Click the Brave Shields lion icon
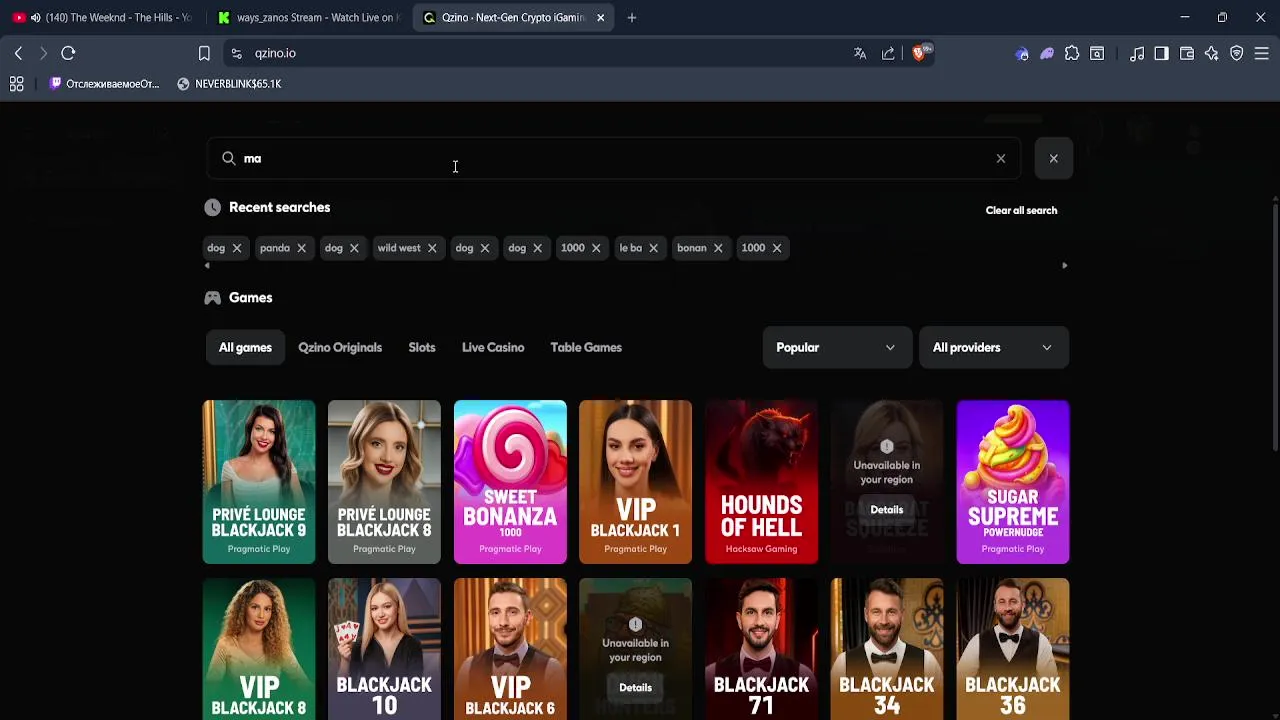This screenshot has width=1280, height=720. [x=919, y=53]
